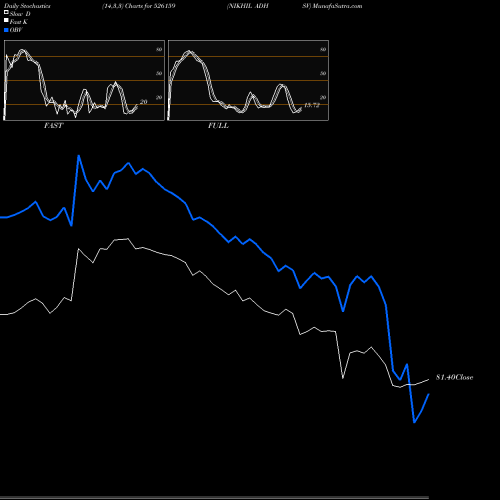Click the 81.40Close price label
Image resolution: width=500 pixels, height=500 pixels.
point(455,377)
